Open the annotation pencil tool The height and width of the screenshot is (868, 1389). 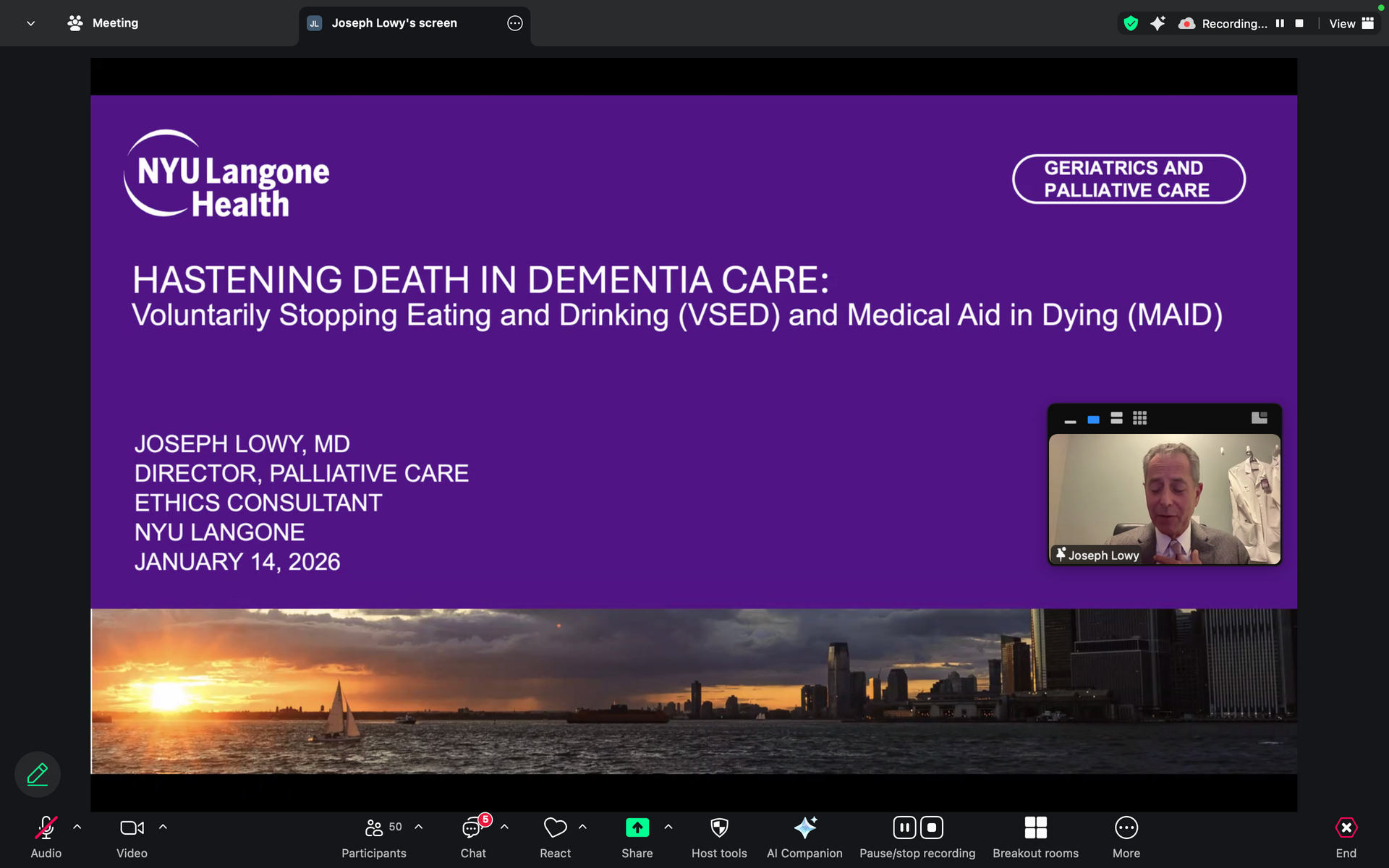(x=38, y=774)
